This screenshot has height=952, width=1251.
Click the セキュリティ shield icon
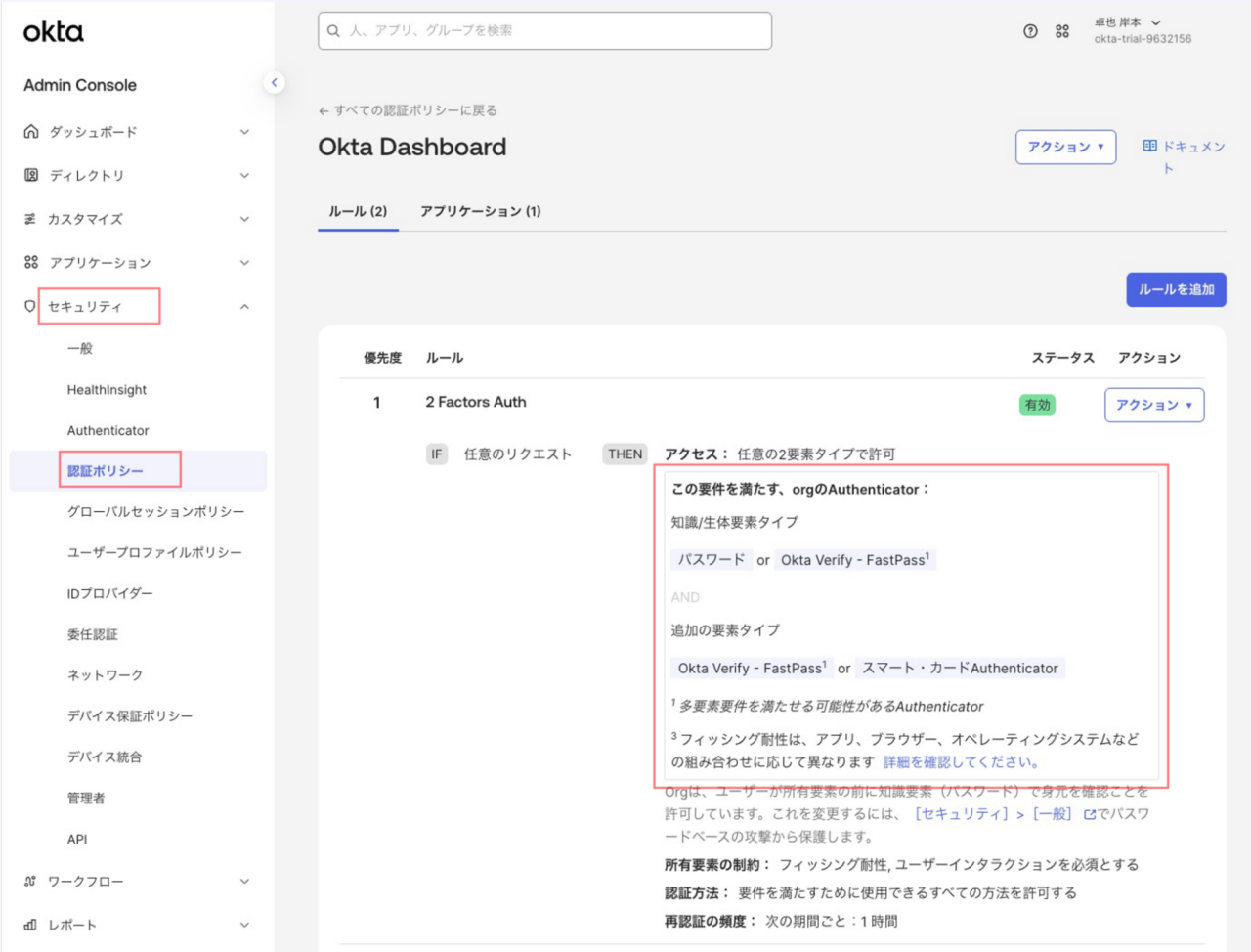[x=30, y=306]
